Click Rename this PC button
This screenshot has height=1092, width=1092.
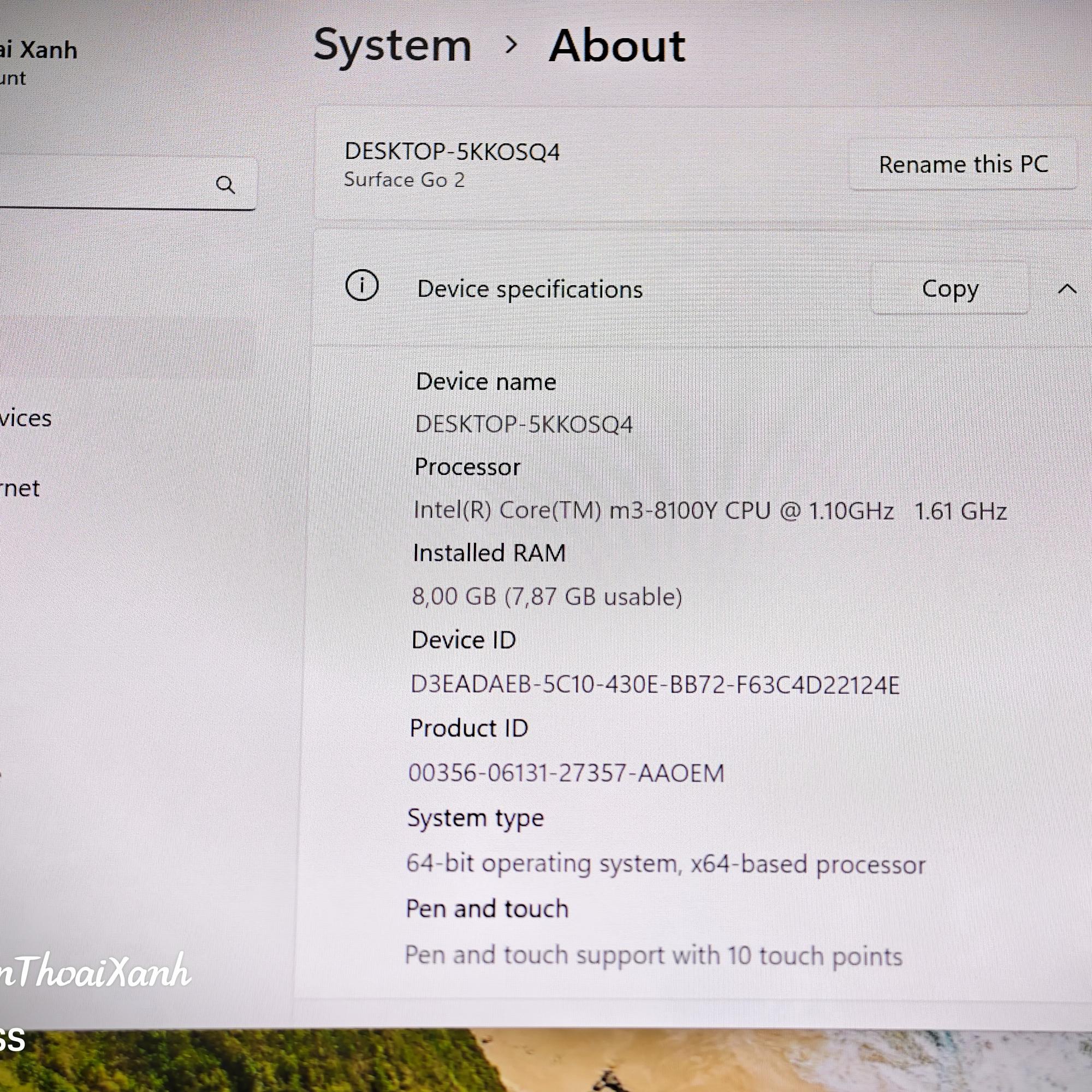[x=963, y=164]
